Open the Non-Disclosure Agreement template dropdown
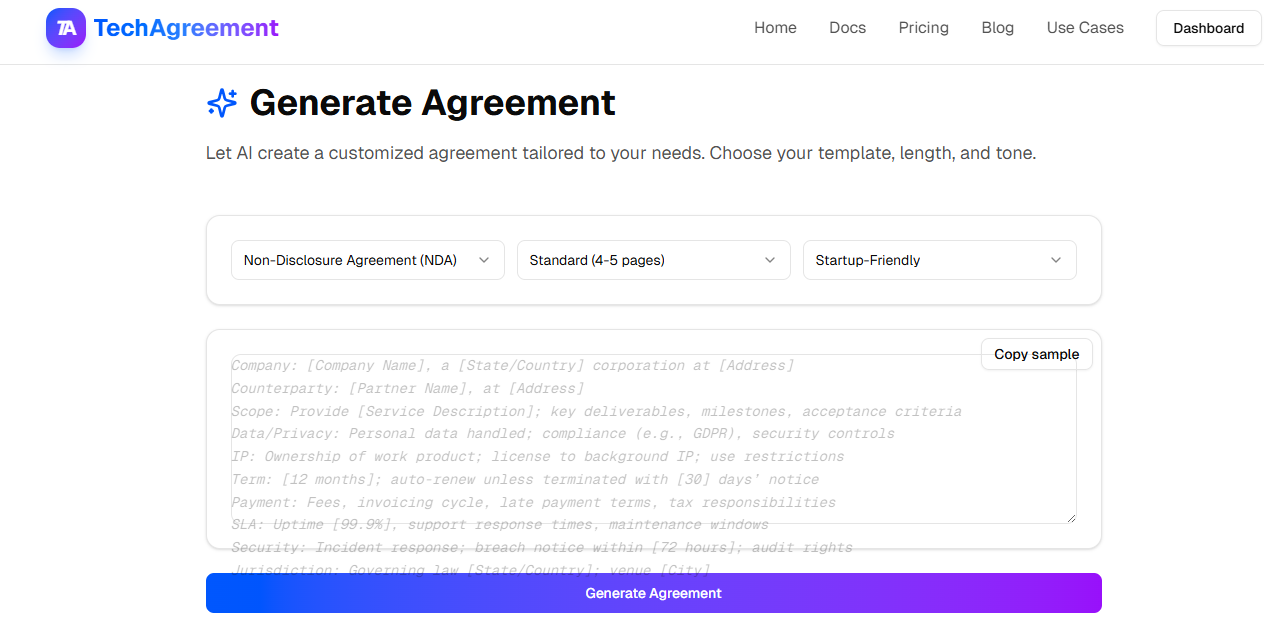This screenshot has width=1264, height=620. pos(367,260)
